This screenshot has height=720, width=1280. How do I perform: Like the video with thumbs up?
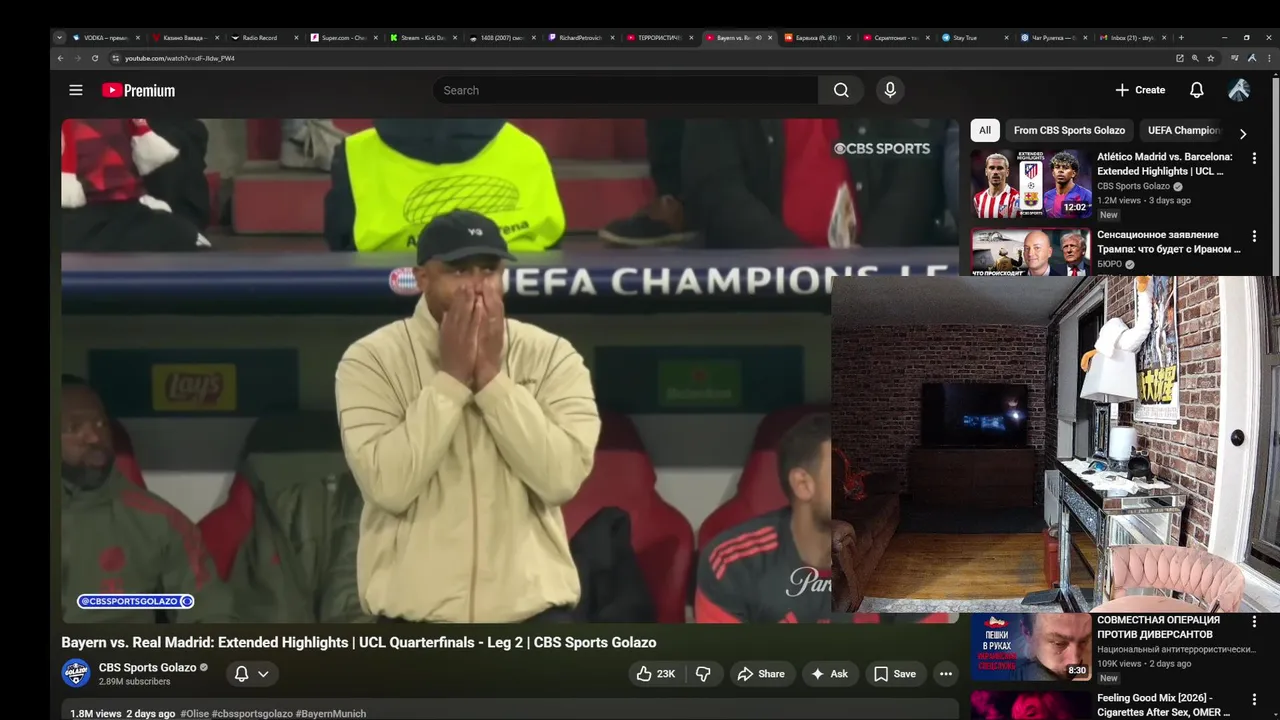[x=656, y=674]
